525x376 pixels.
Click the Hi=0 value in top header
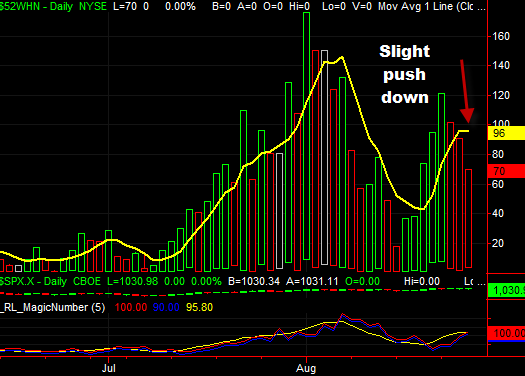pos(298,6)
